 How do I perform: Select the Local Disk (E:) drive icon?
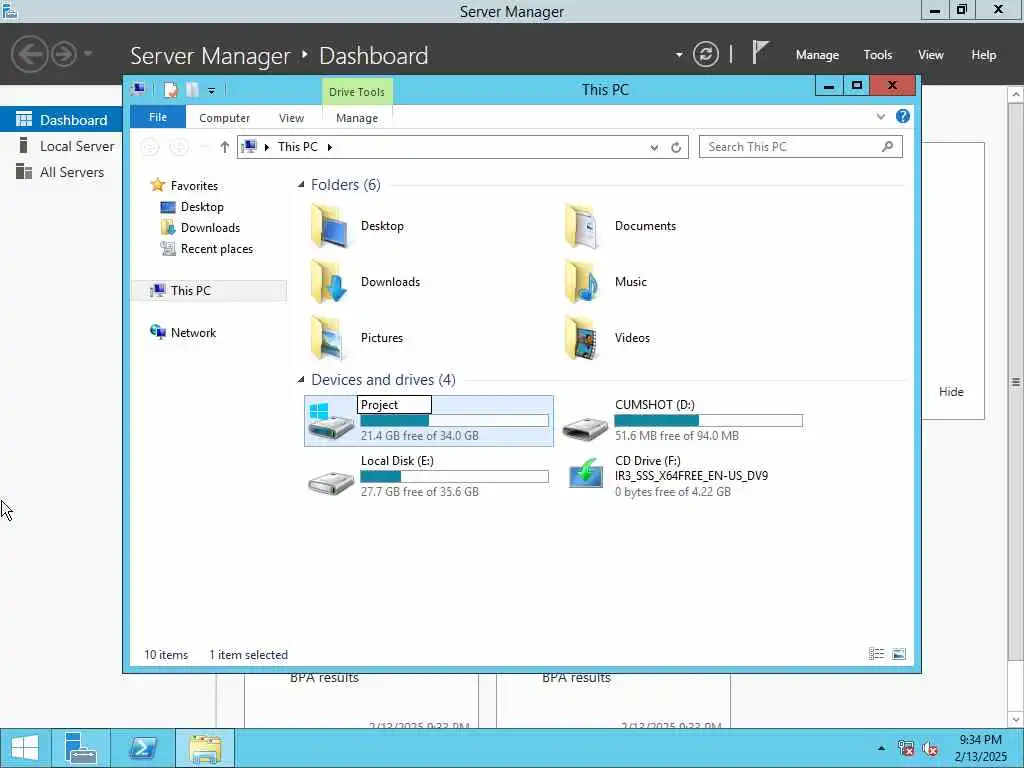tap(330, 482)
